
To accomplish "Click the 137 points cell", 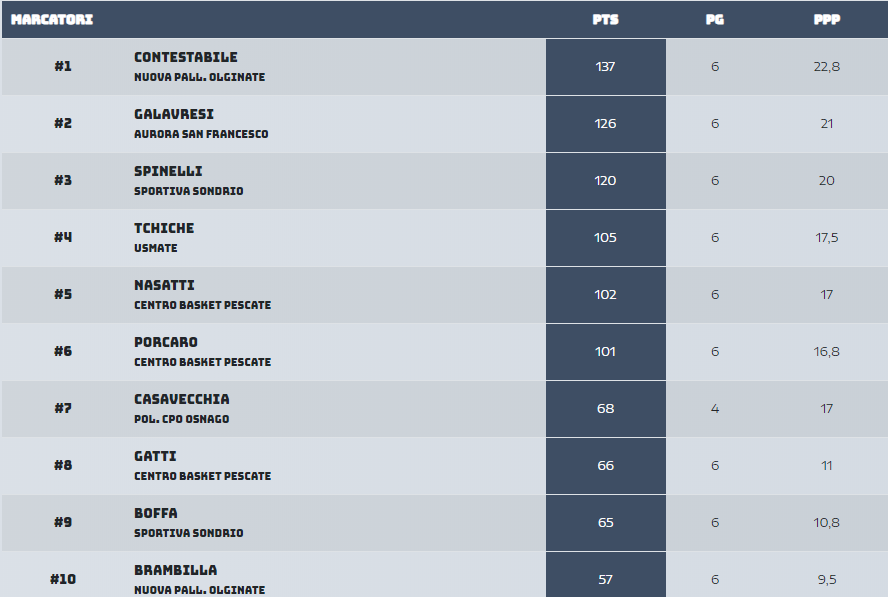I will point(605,67).
